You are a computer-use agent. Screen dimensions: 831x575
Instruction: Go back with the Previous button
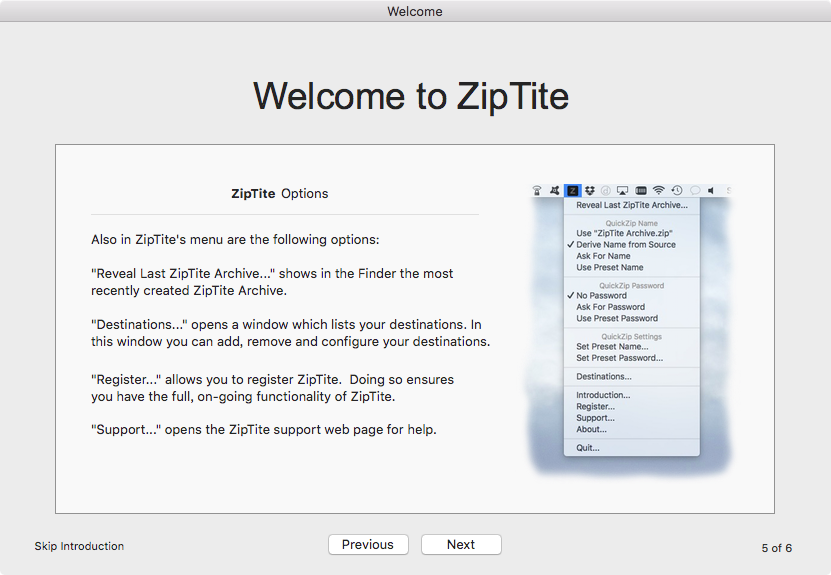click(x=368, y=544)
